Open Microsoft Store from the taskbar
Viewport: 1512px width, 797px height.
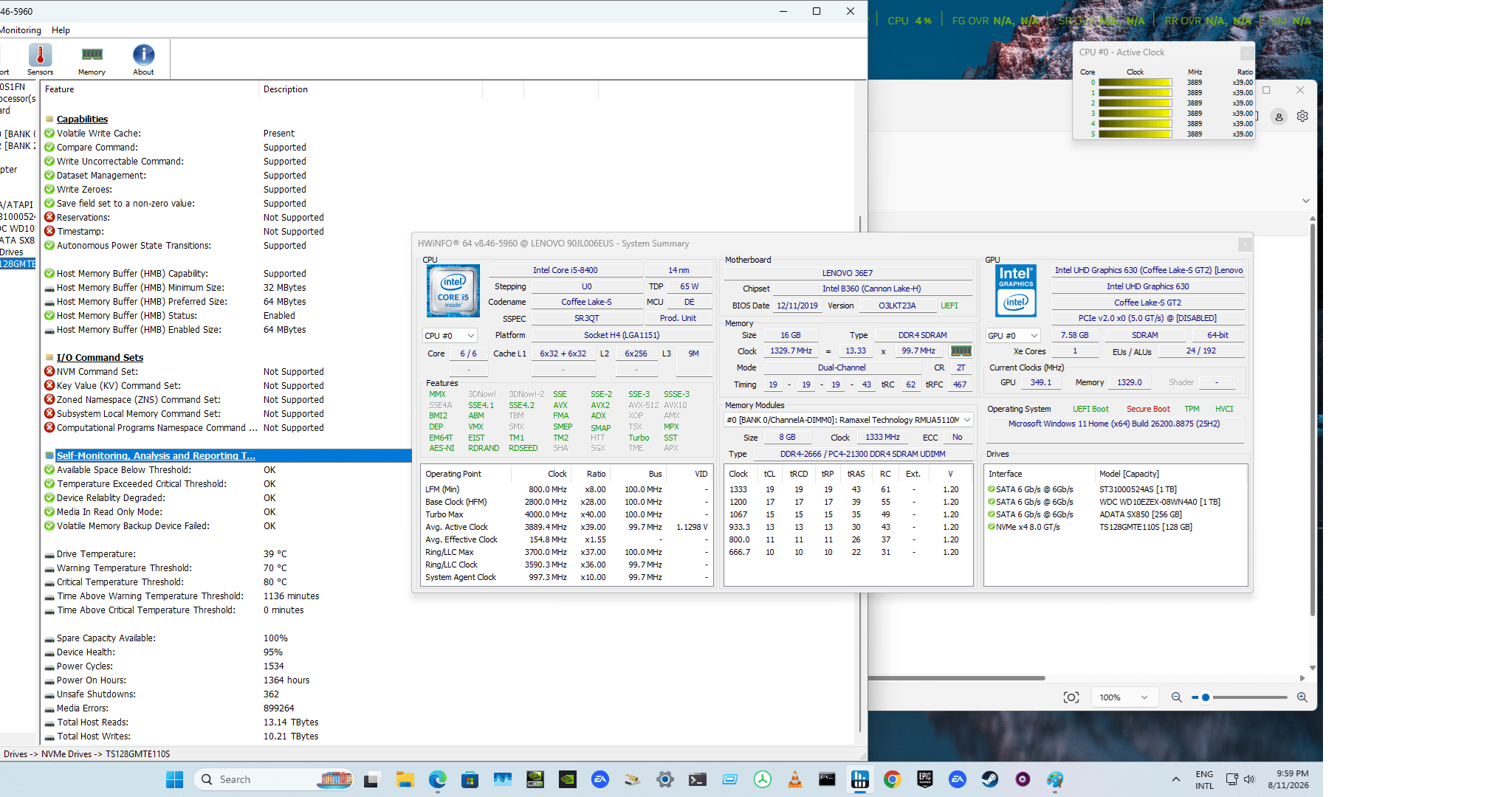tap(470, 779)
